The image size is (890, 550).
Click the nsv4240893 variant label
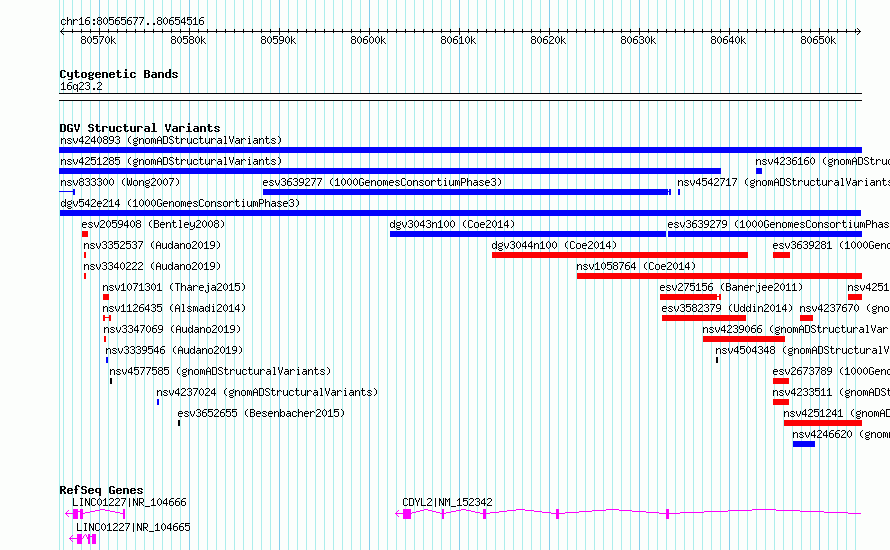click(x=171, y=140)
